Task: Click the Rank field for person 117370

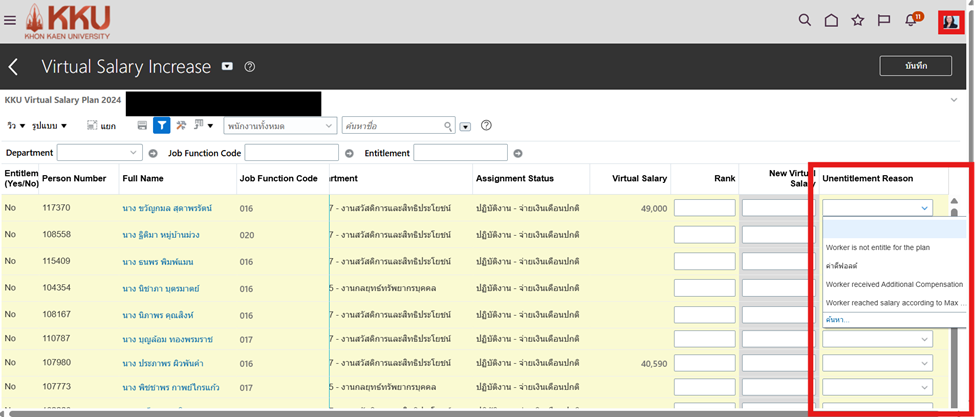Action: (704, 208)
